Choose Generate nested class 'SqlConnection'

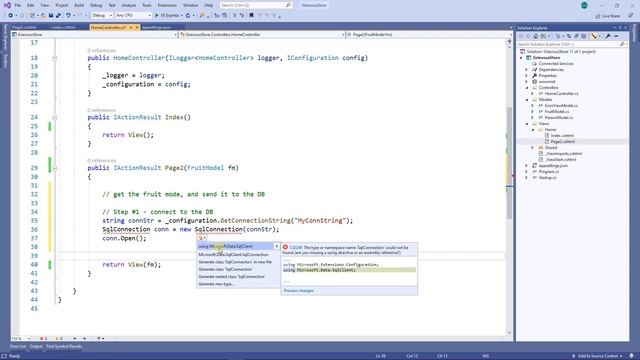232,277
